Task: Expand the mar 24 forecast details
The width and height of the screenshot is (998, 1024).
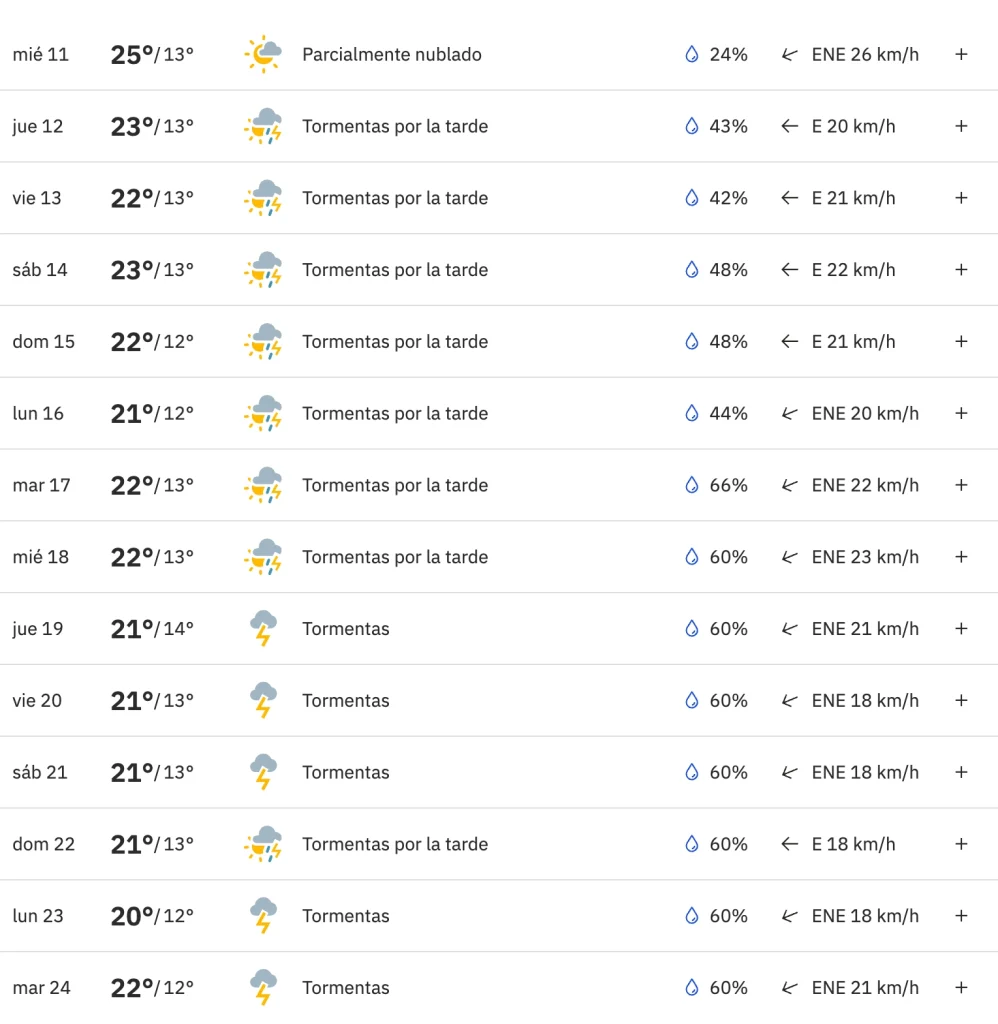Action: pyautogui.click(x=961, y=988)
